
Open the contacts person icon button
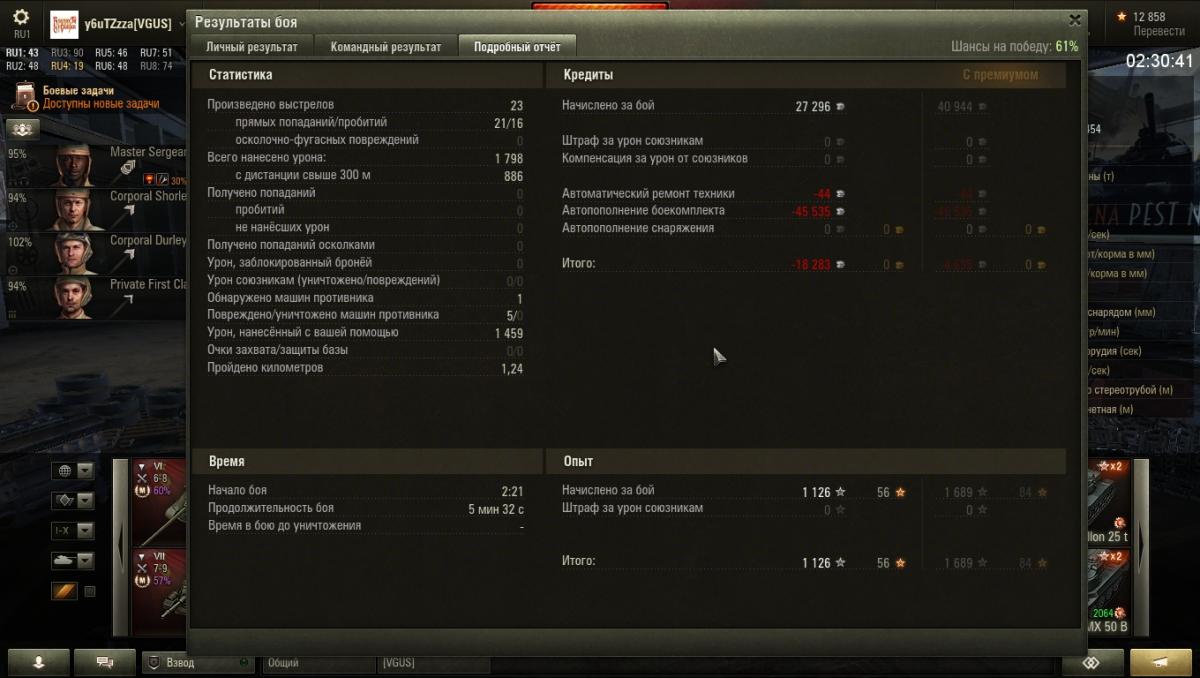[38, 662]
